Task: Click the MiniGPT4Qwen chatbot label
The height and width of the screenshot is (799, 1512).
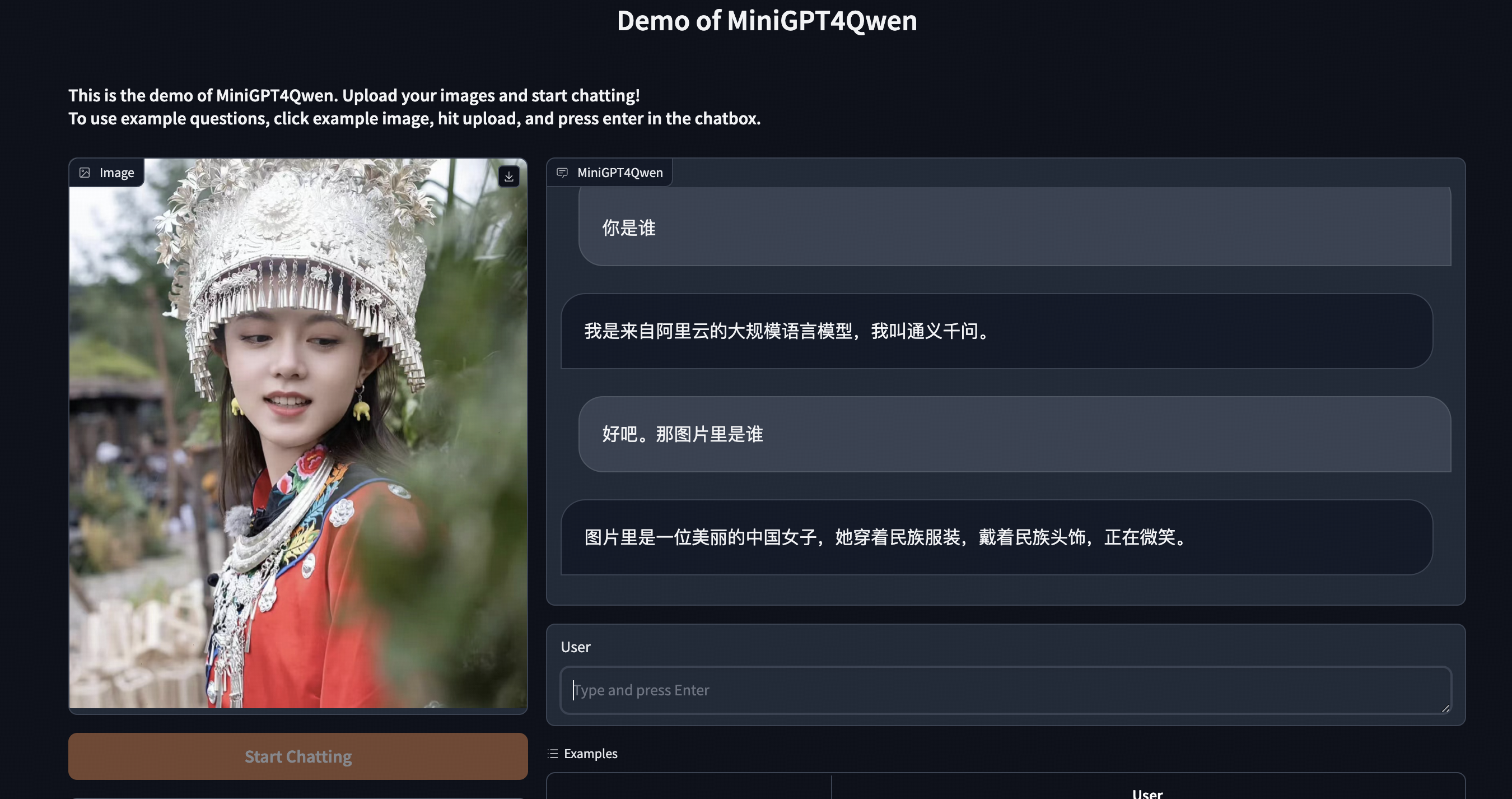Action: pyautogui.click(x=619, y=173)
